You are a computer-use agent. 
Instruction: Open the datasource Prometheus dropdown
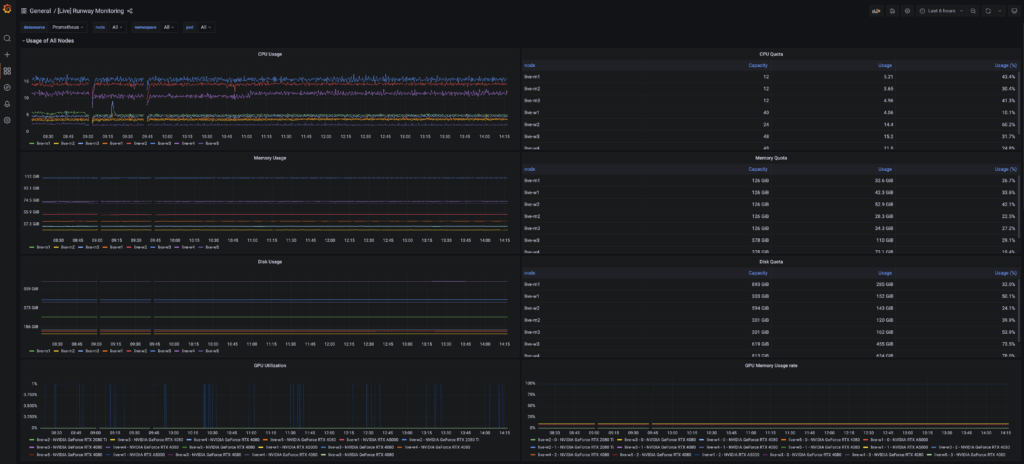click(66, 27)
